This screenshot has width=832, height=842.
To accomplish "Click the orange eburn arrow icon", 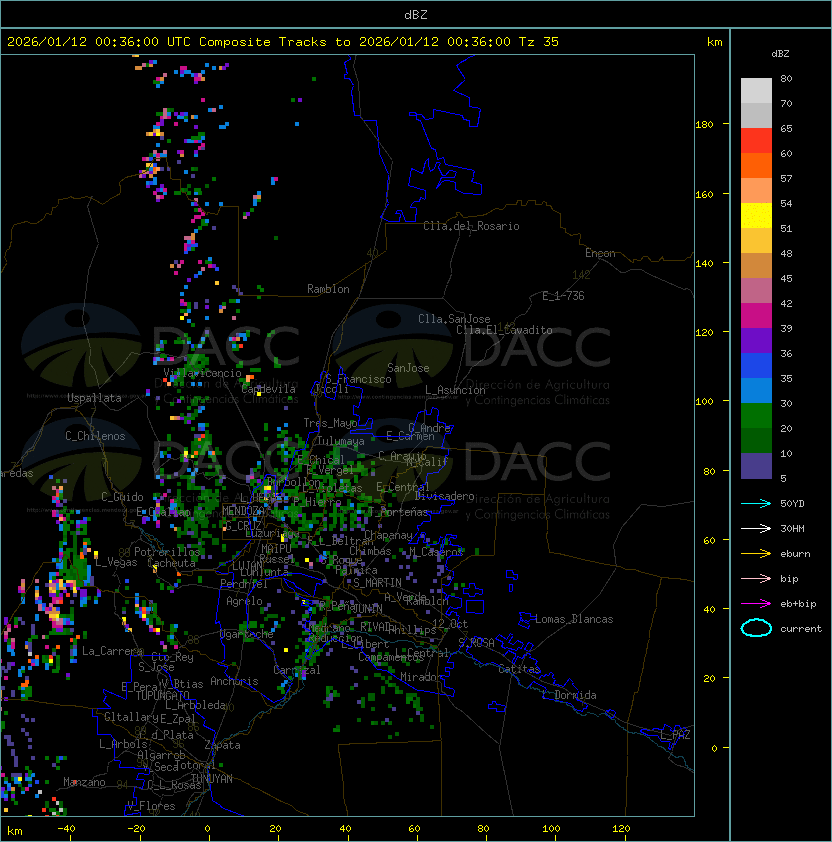I will point(756,553).
